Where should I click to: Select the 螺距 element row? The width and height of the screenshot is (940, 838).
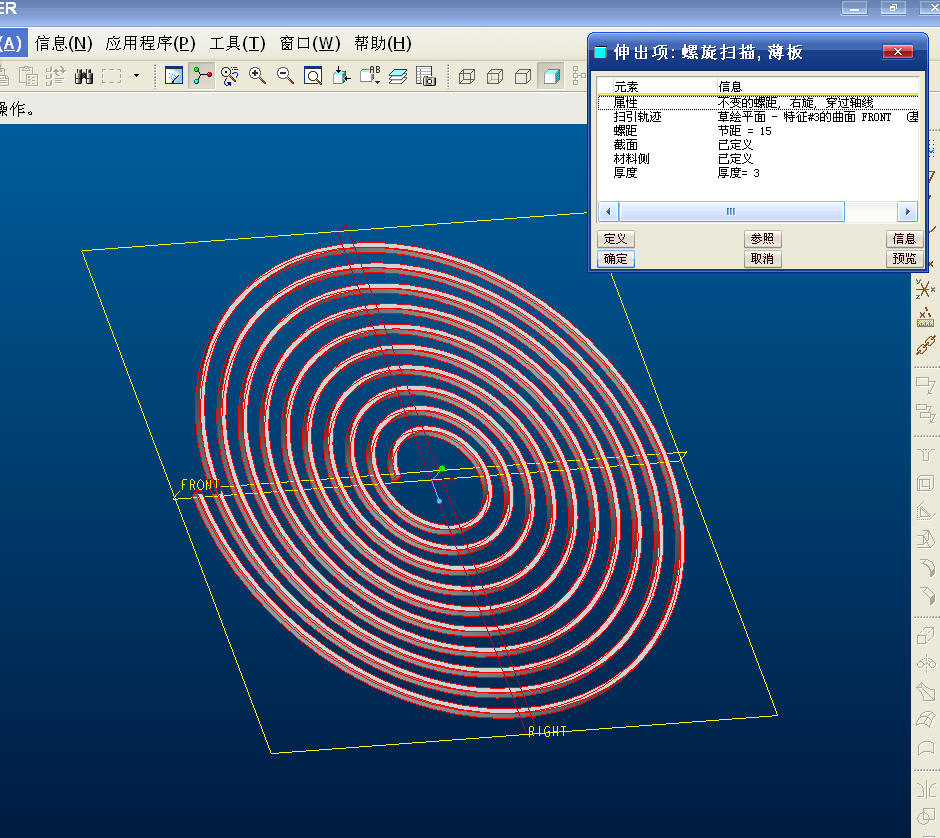point(625,131)
